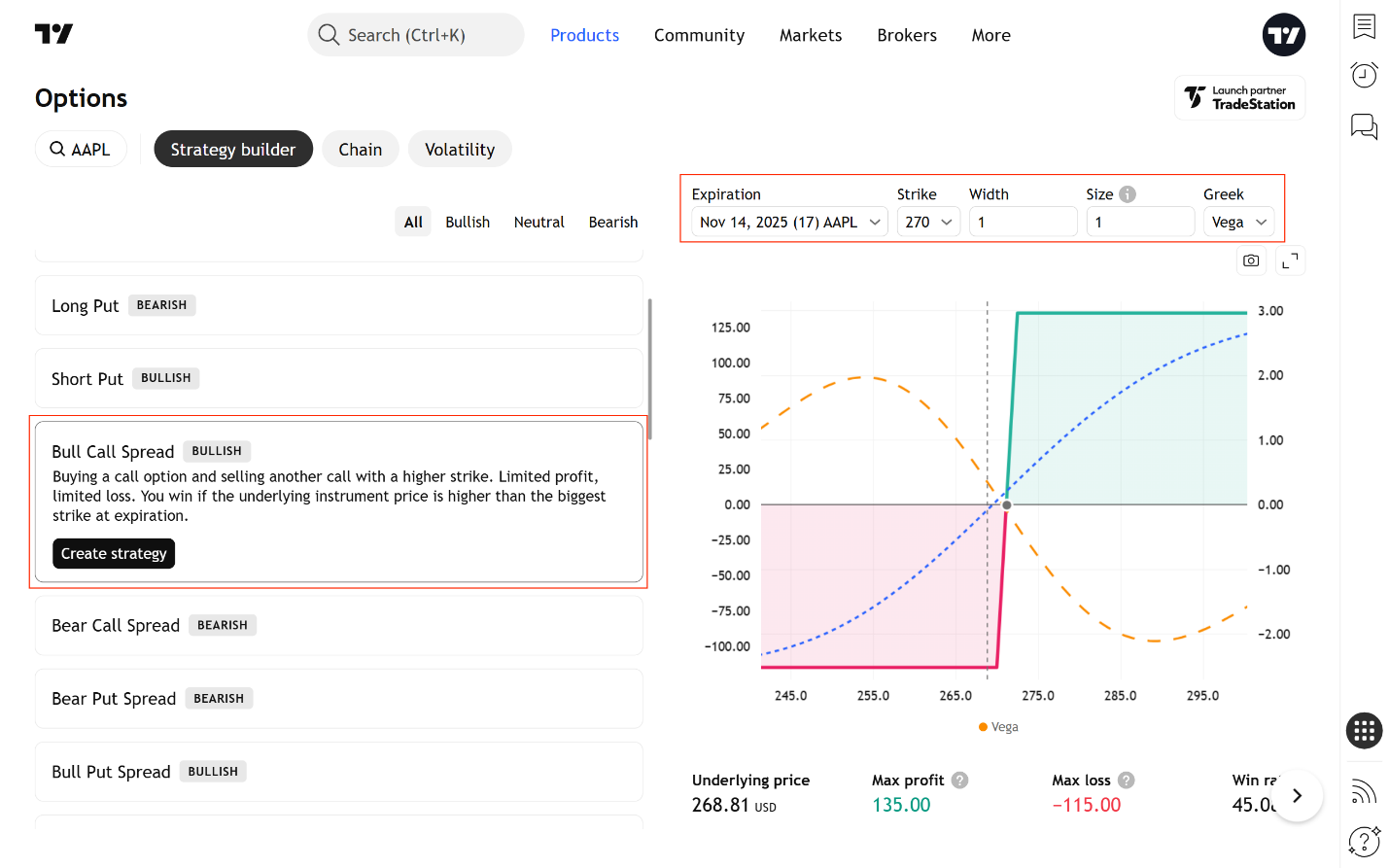Click the TradingView logo at top left
This screenshot has height=868, width=1389.
[x=53, y=34]
